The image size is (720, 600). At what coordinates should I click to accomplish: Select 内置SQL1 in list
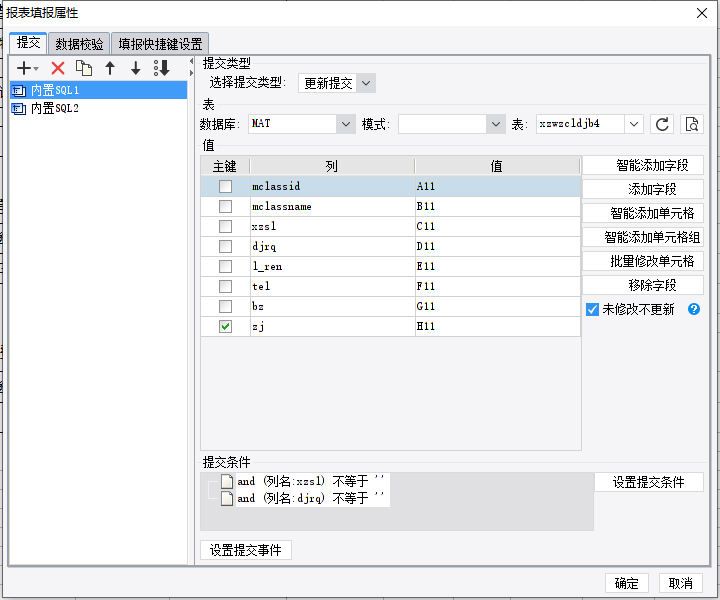98,90
